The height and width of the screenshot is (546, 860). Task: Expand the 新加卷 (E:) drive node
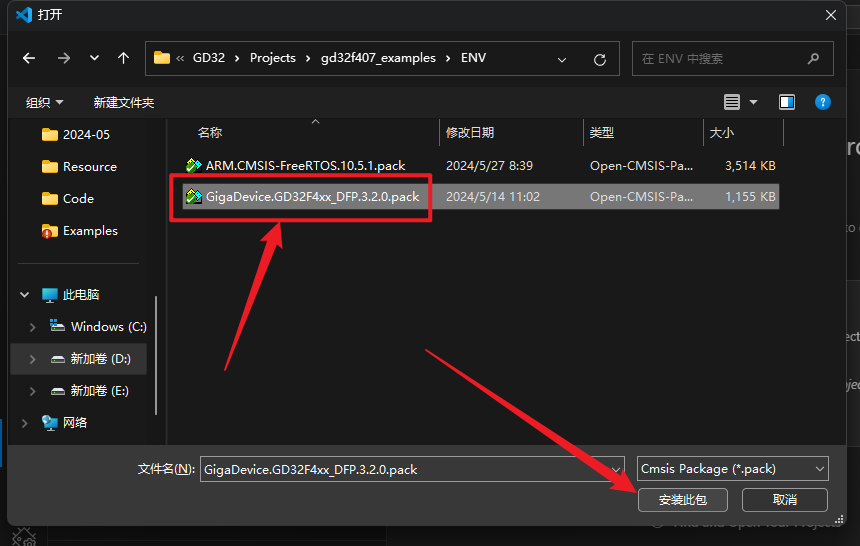tap(32, 391)
